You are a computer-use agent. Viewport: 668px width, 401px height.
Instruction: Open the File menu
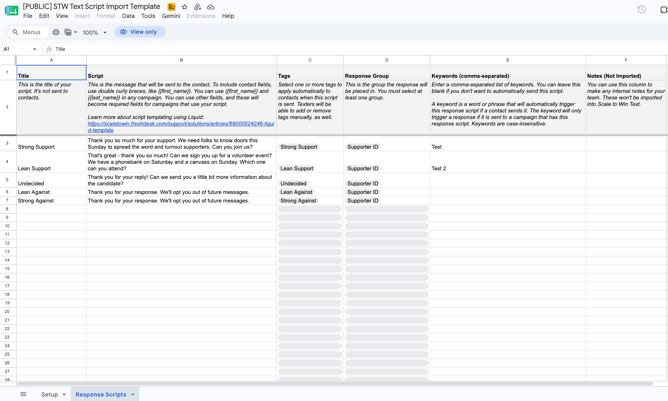tap(28, 16)
